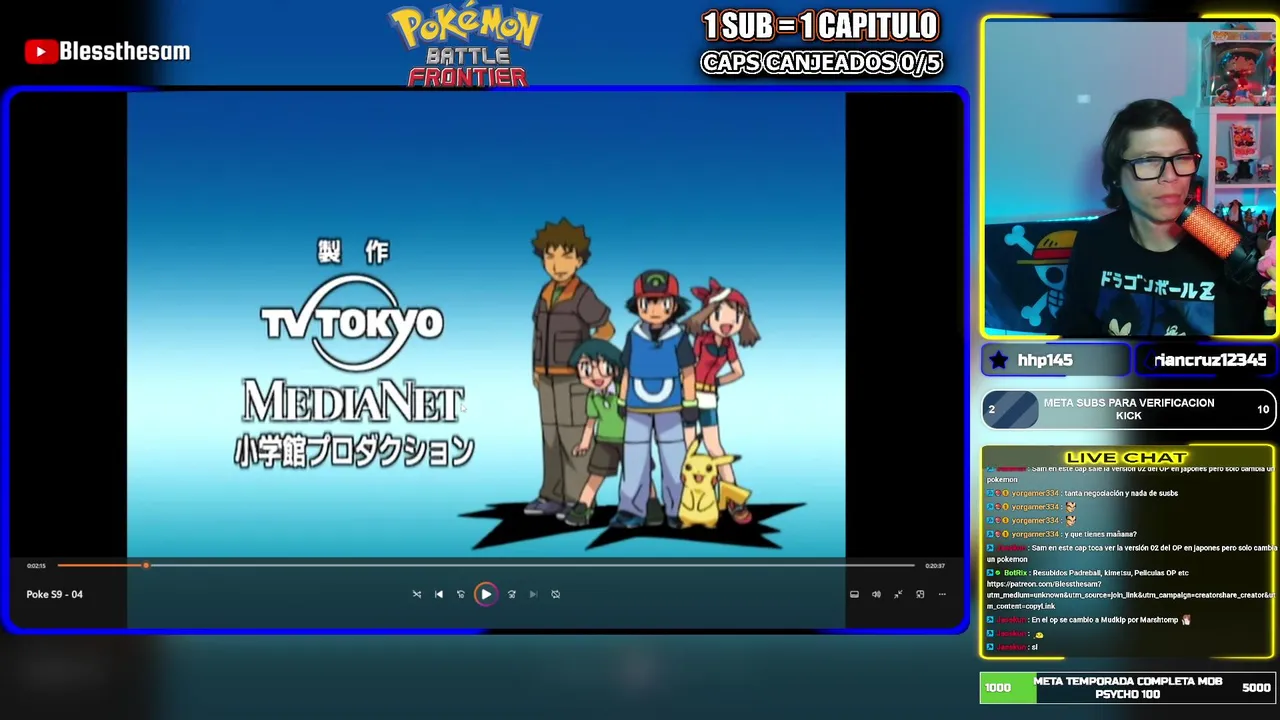The height and width of the screenshot is (720, 1280).
Task: Click the video title Poke S9 - 04
Action: (54, 594)
